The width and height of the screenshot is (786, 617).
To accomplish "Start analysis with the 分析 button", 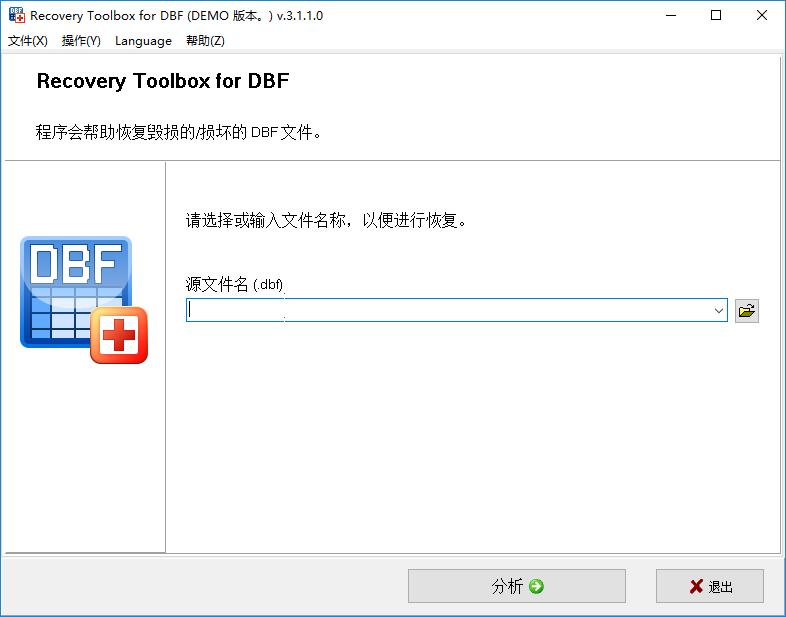I will coord(517,586).
